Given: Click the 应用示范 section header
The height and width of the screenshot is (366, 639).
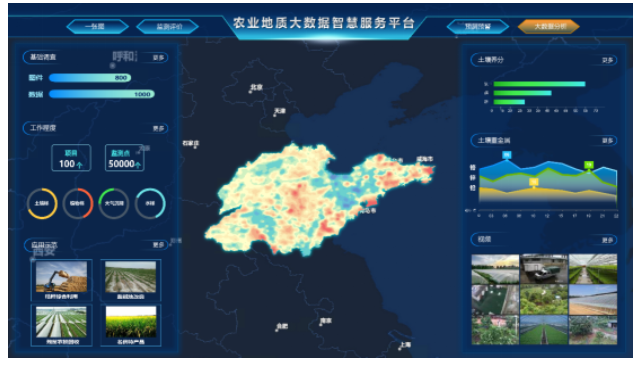Looking at the screenshot, I should (x=44, y=245).
